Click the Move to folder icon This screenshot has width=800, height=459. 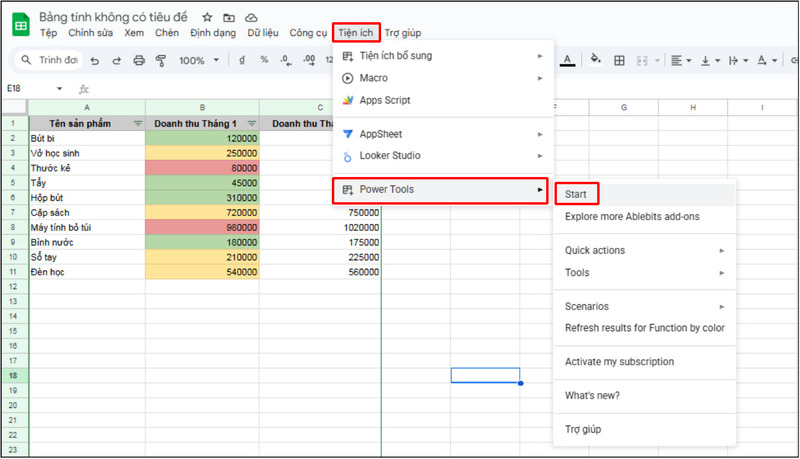tap(229, 18)
